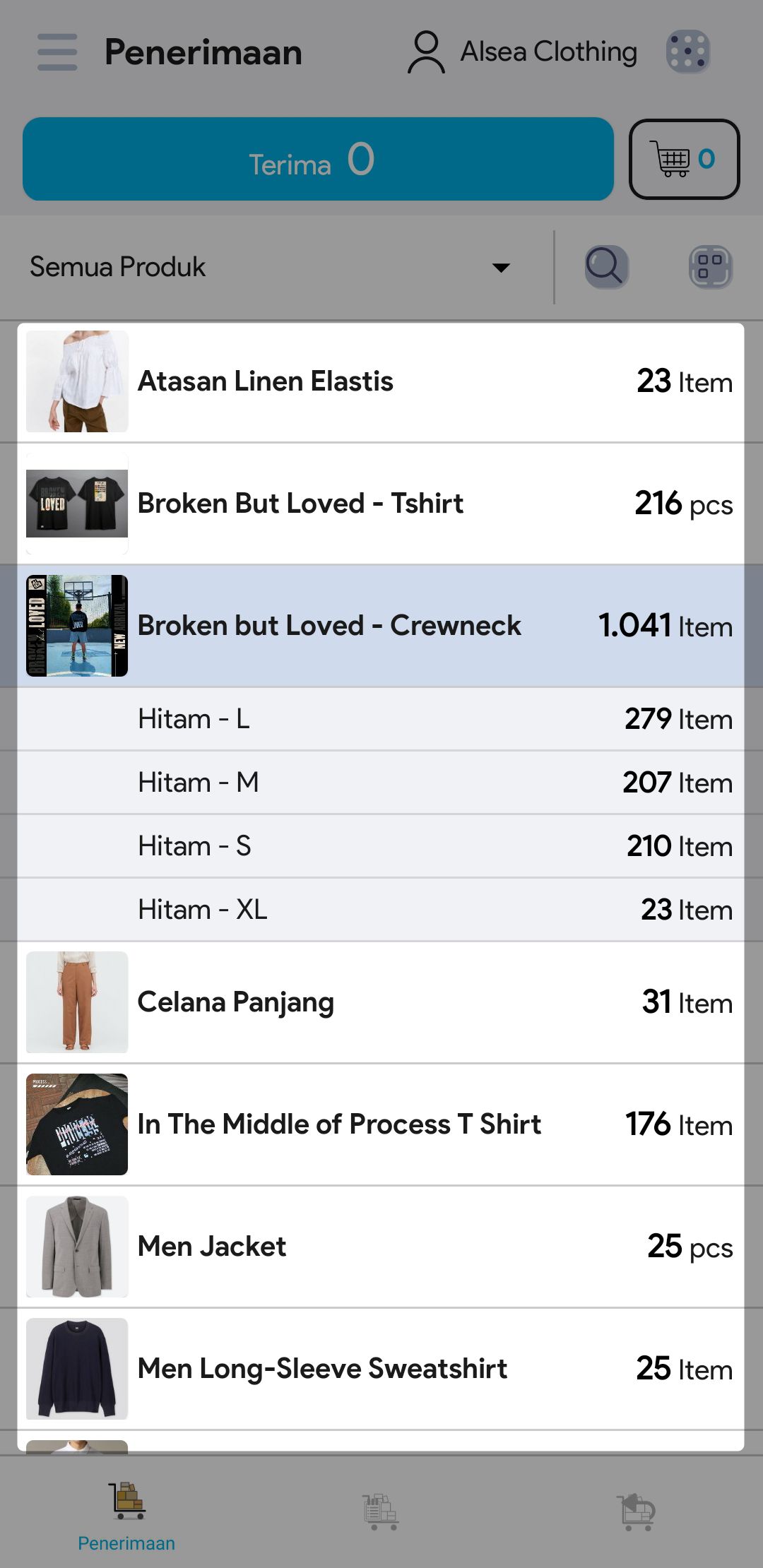Open the dotted apps grid icon
Image resolution: width=763 pixels, height=1568 pixels.
pyautogui.click(x=687, y=52)
